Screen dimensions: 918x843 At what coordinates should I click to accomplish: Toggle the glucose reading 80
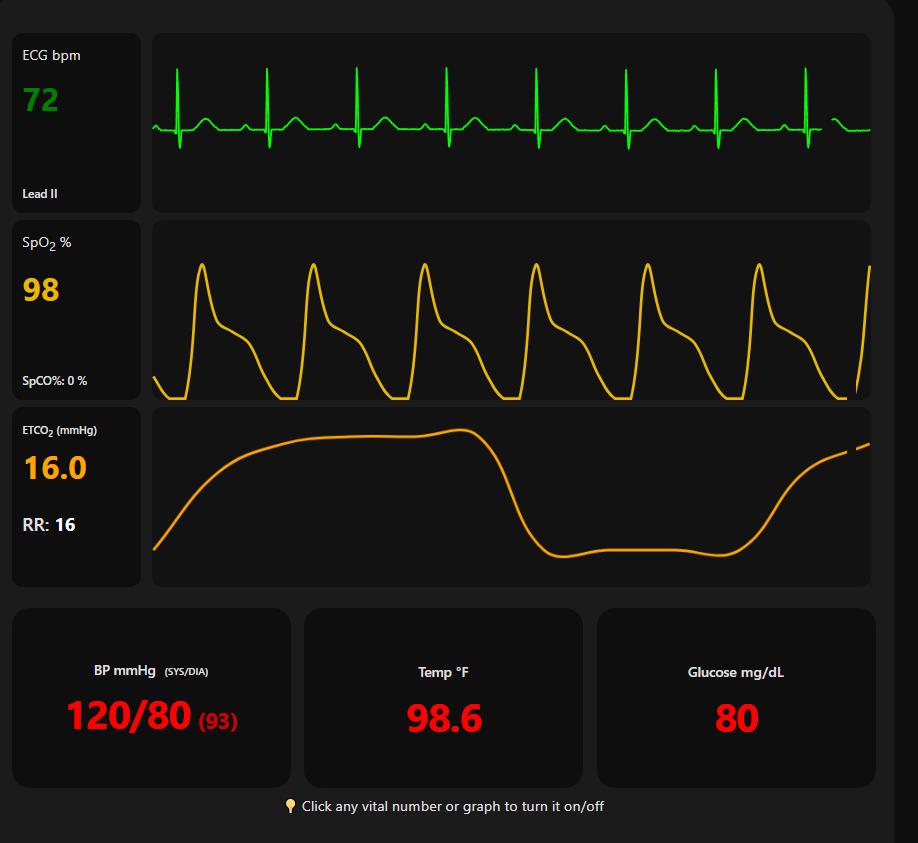pos(737,718)
